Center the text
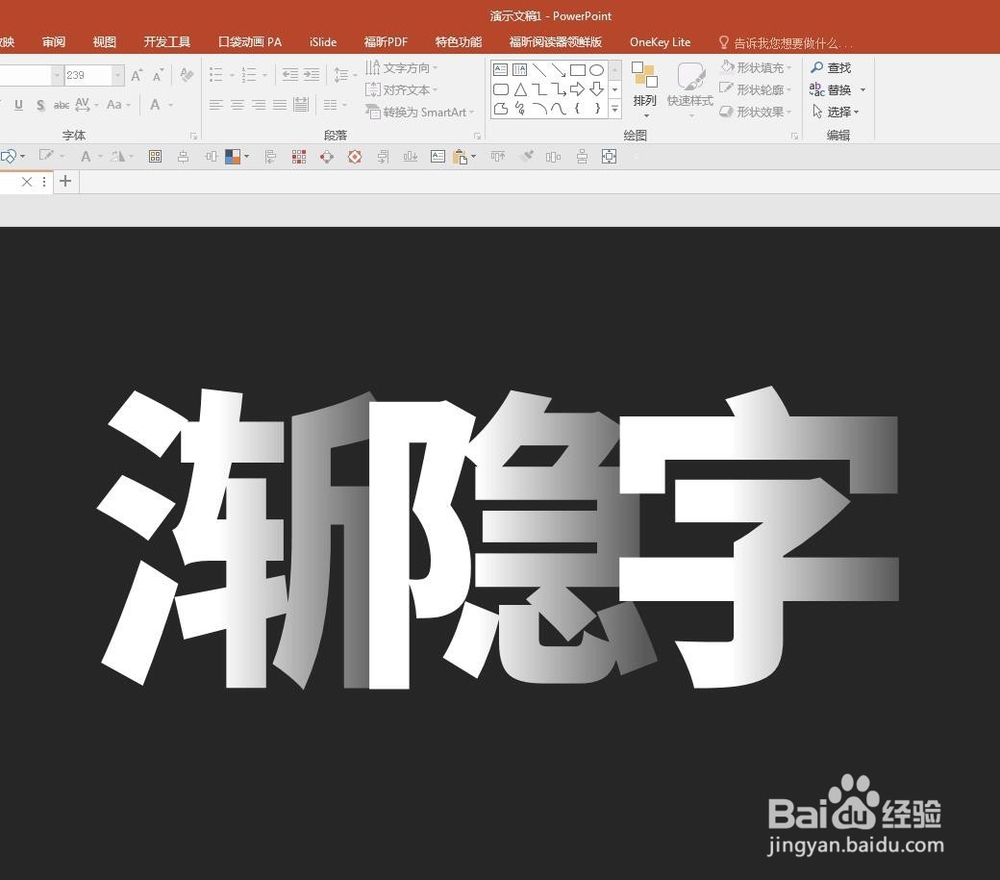This screenshot has width=1000, height=880. click(237, 105)
